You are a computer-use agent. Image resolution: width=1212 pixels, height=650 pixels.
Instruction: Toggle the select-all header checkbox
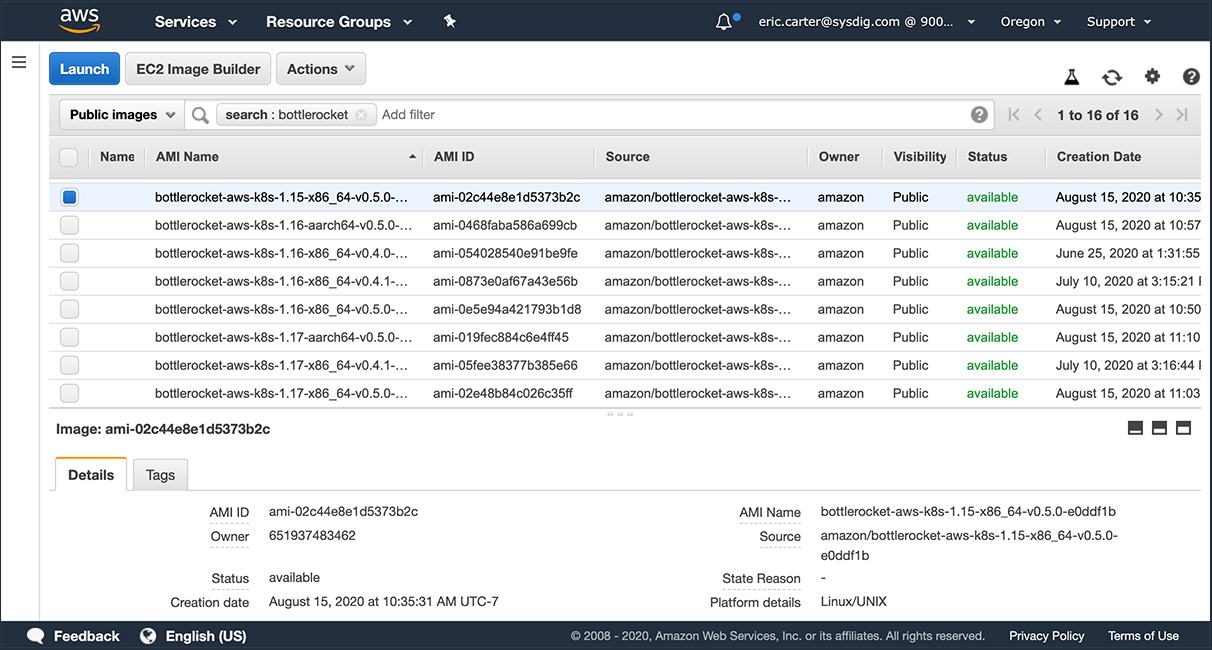(69, 157)
